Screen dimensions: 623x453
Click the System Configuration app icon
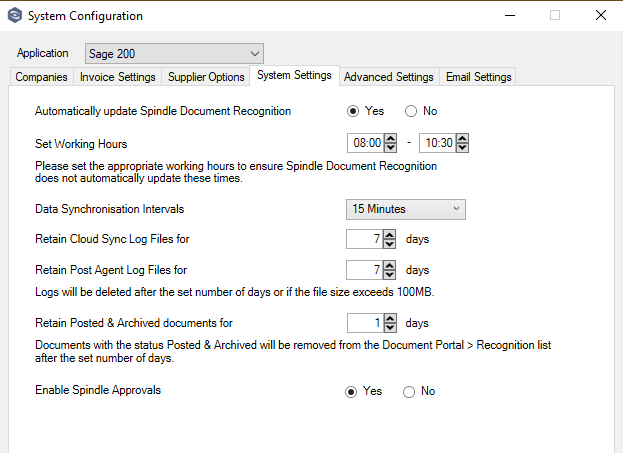click(x=15, y=15)
